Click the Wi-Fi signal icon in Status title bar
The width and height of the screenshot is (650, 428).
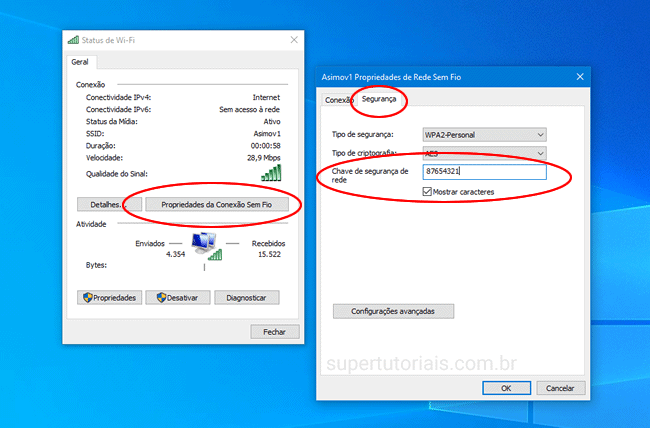pos(74,39)
